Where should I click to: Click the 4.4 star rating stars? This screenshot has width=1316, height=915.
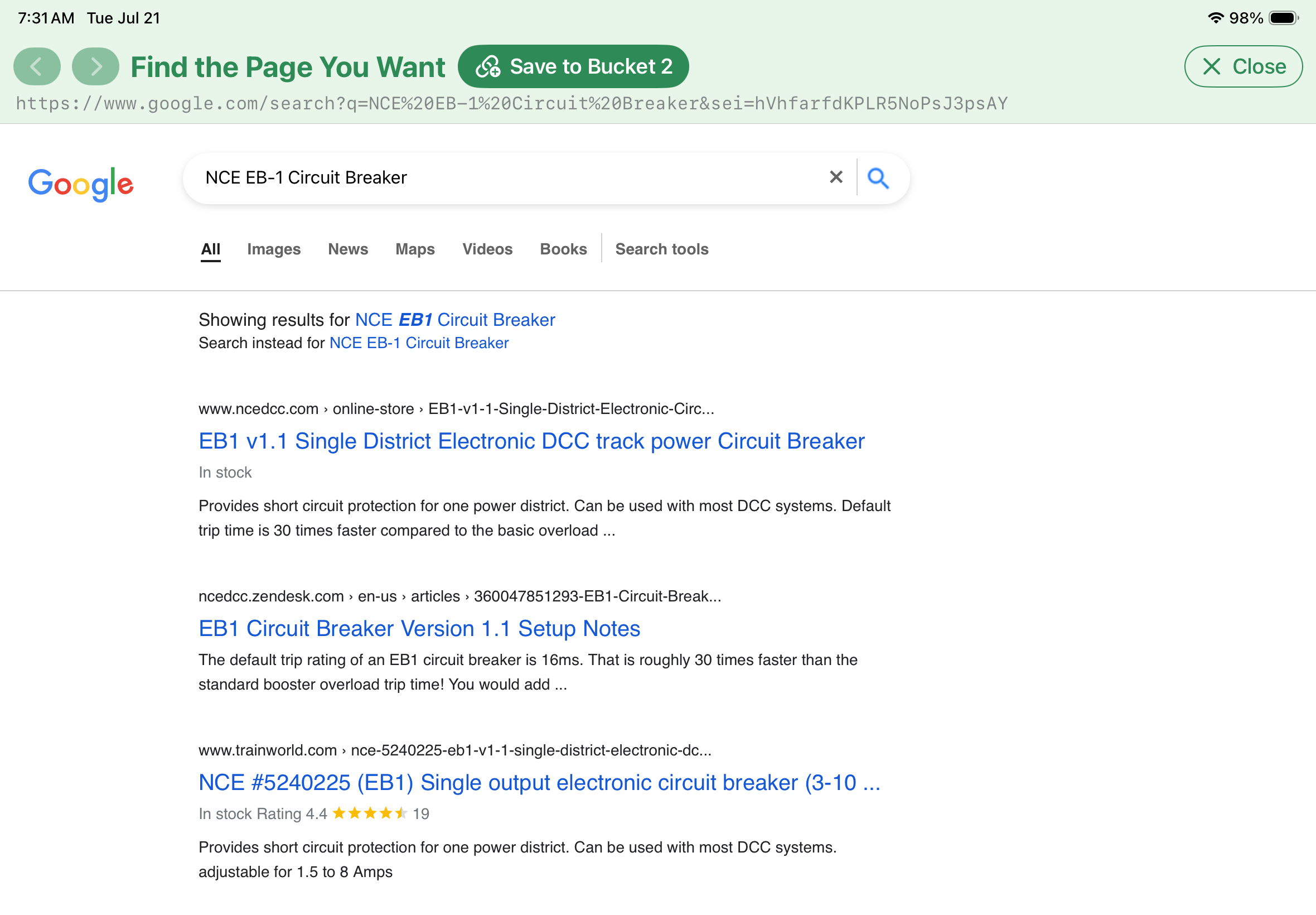tap(370, 813)
